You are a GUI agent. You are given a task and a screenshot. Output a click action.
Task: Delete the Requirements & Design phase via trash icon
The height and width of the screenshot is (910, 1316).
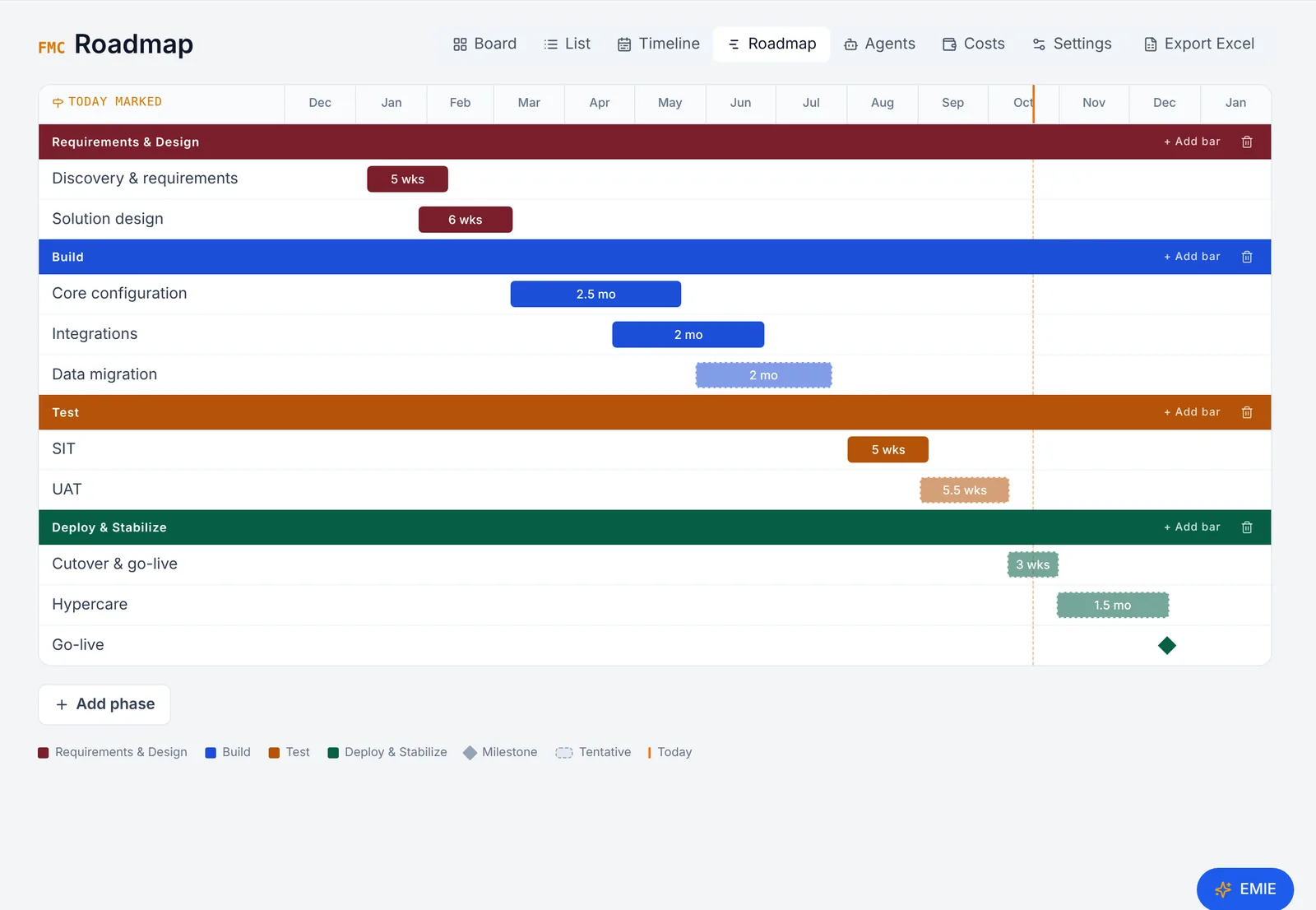[1247, 142]
